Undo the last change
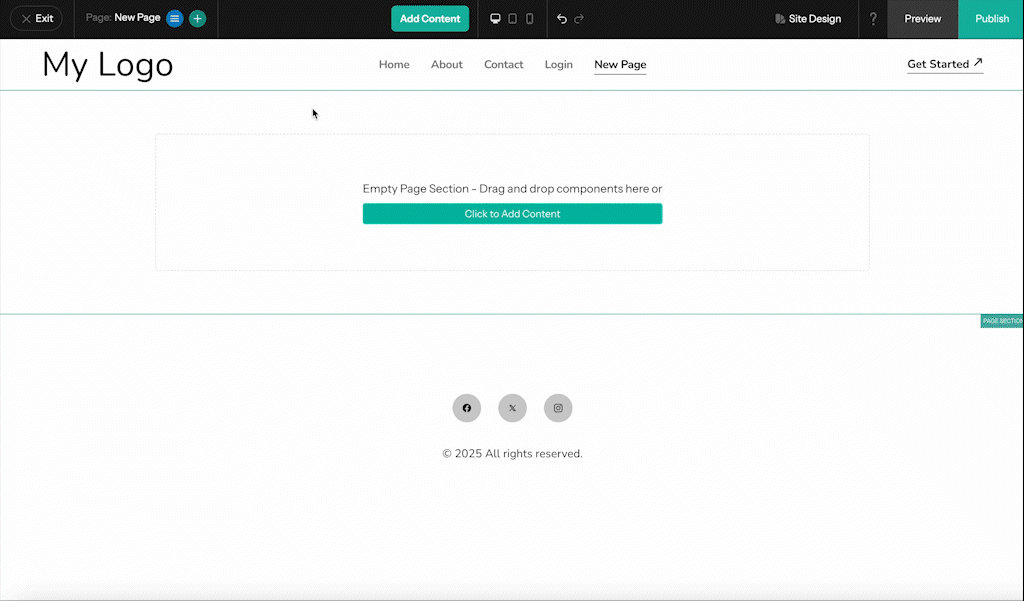 [x=561, y=18]
